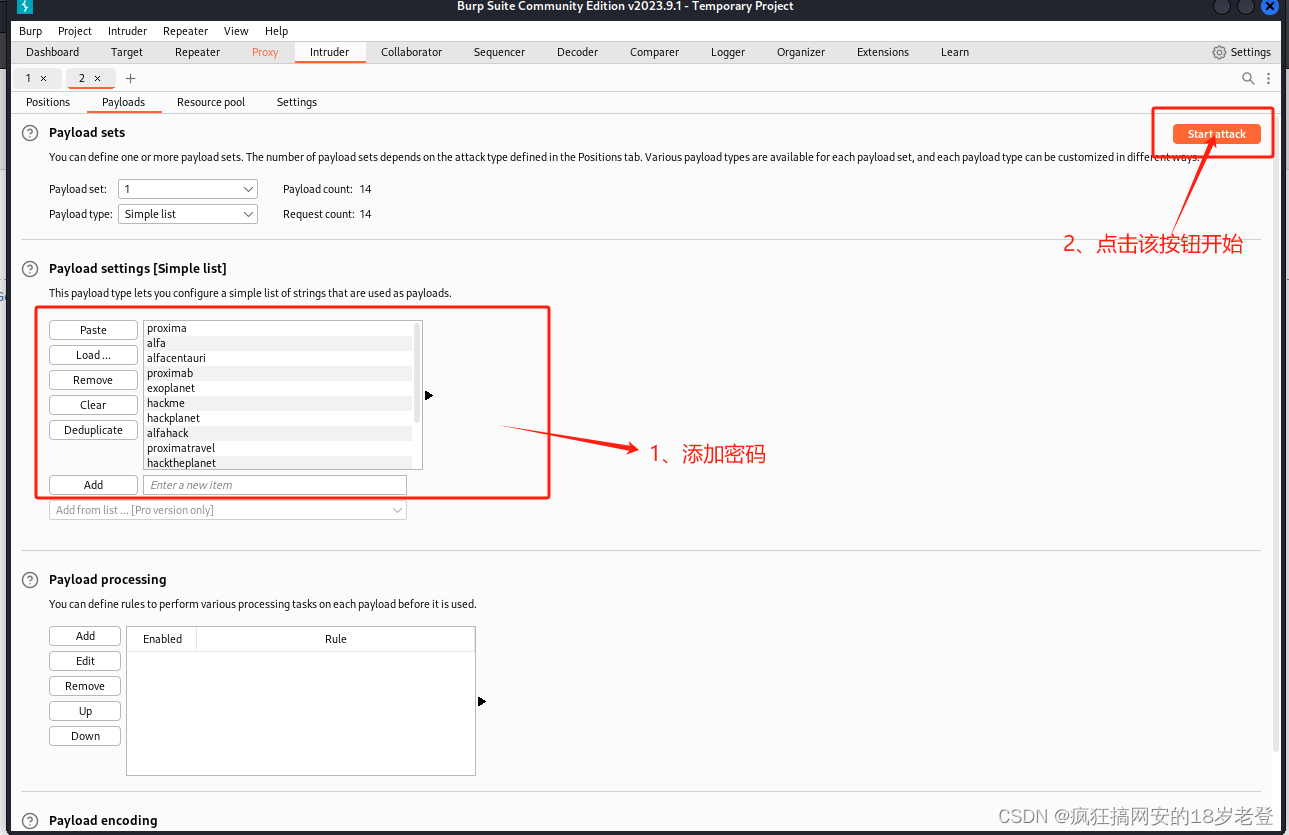The height and width of the screenshot is (835, 1289).
Task: Click the Start attack button
Action: click(x=1217, y=134)
